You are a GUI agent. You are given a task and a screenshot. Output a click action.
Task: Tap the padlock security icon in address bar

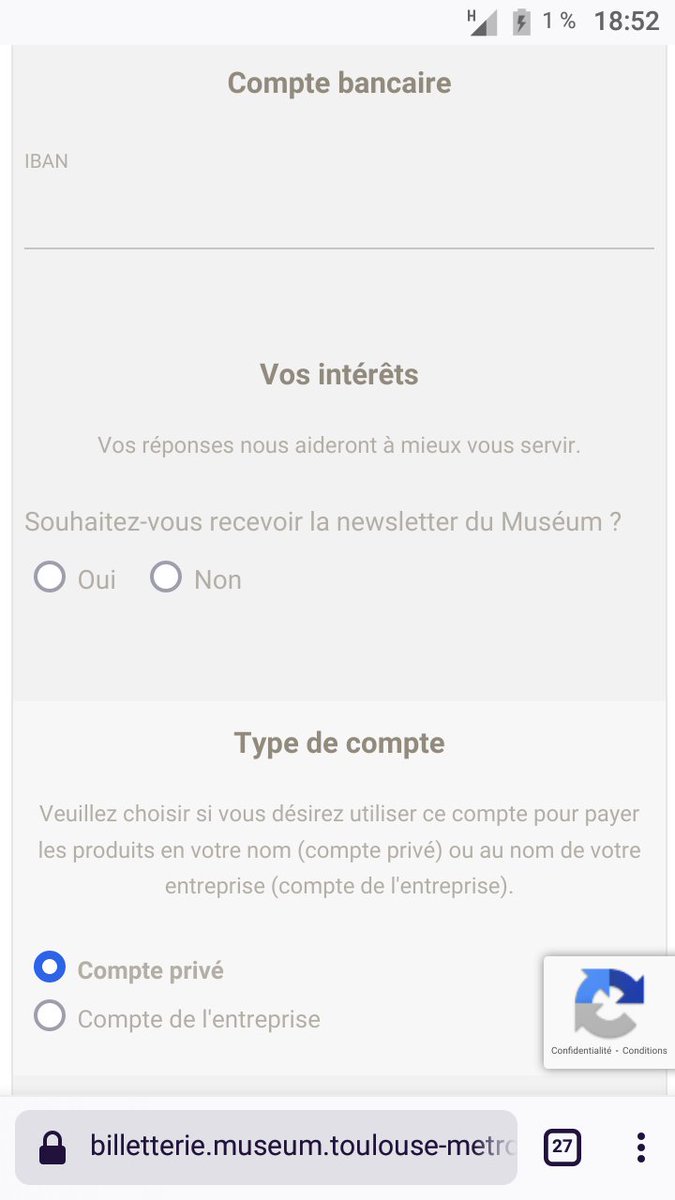(53, 1148)
